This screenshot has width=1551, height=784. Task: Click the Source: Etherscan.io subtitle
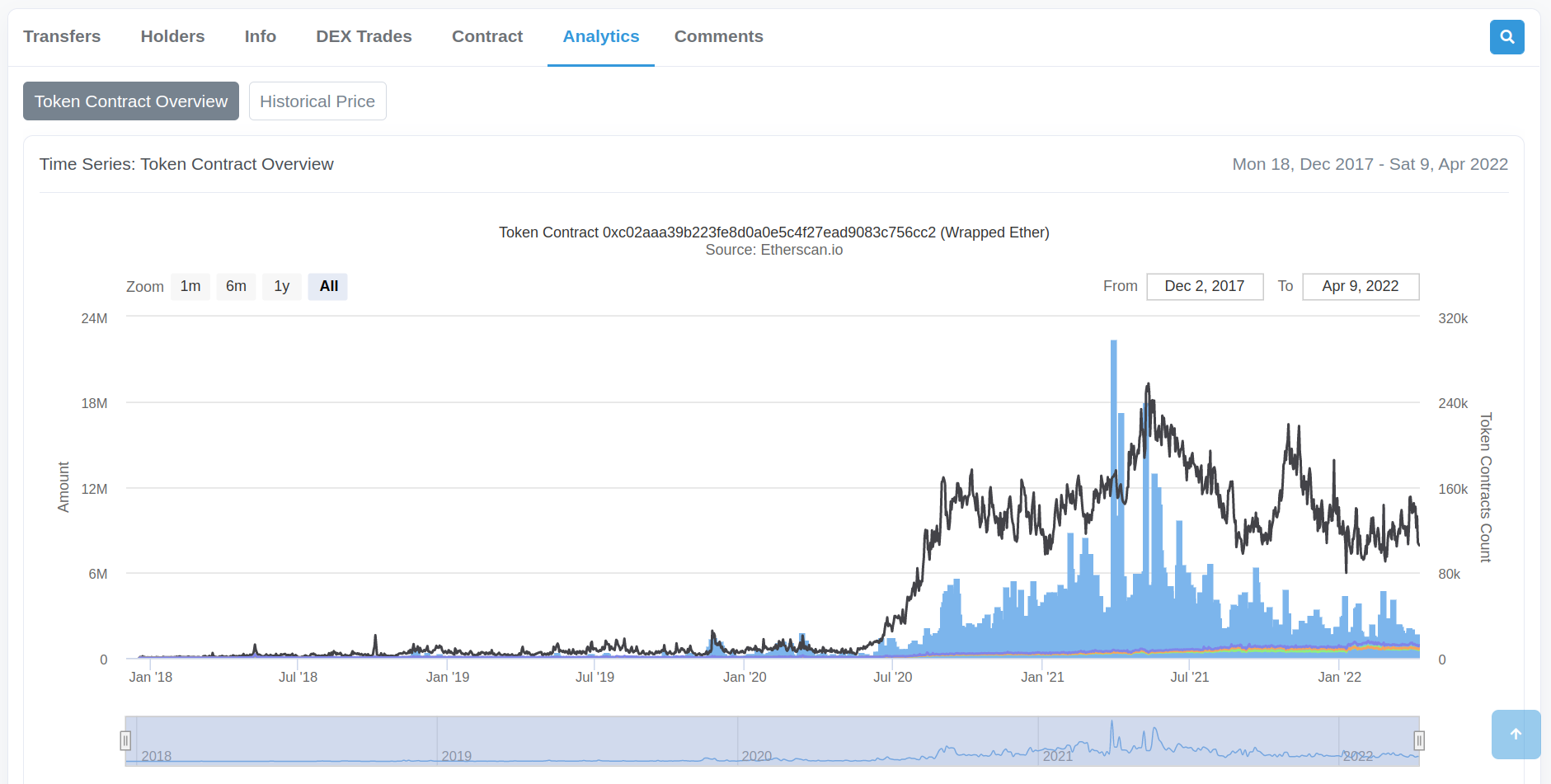pos(774,250)
